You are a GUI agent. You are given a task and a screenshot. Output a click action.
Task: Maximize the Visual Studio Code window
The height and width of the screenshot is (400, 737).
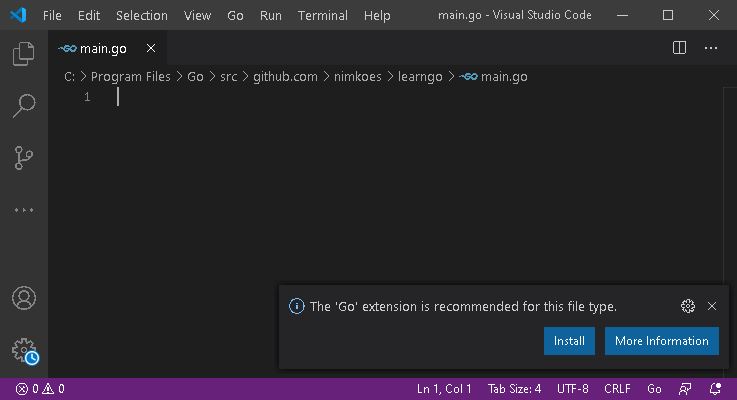tap(668, 15)
